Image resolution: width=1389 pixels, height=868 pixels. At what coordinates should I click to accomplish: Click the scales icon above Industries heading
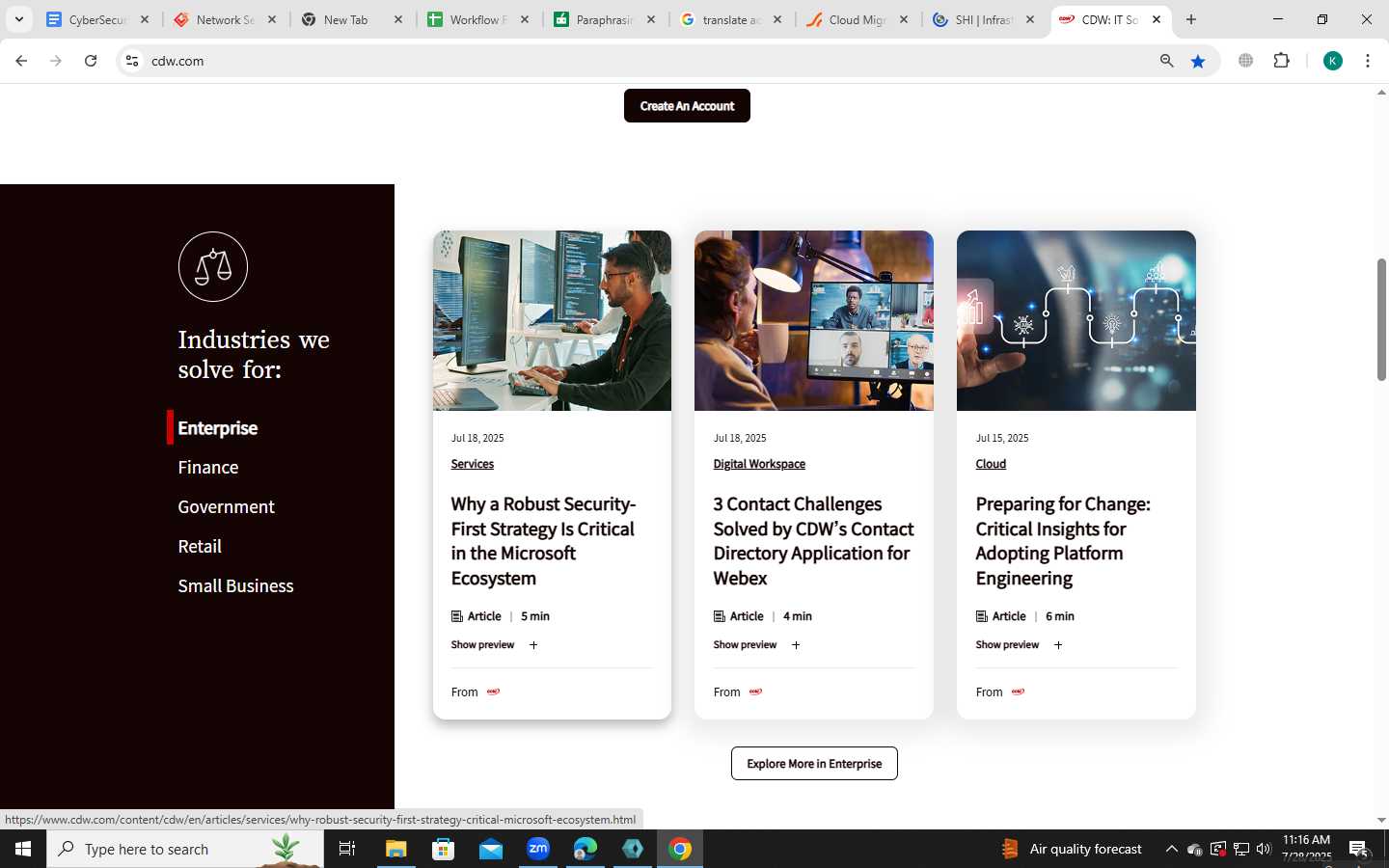[213, 266]
